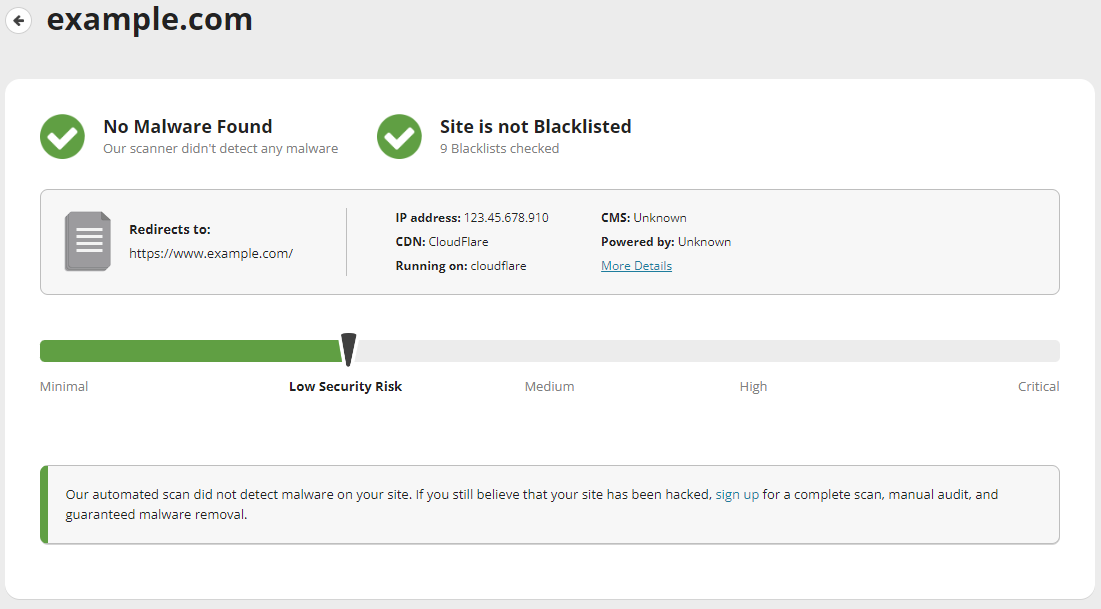Click the automated scan result message box
This screenshot has width=1101, height=609.
pos(550,503)
